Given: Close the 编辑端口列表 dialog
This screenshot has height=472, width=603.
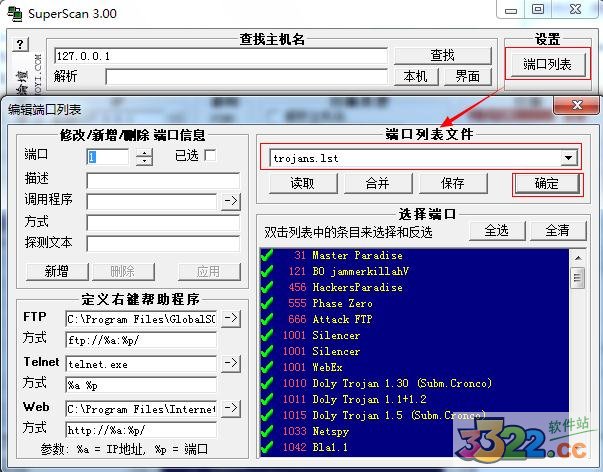Looking at the screenshot, I should 577,105.
